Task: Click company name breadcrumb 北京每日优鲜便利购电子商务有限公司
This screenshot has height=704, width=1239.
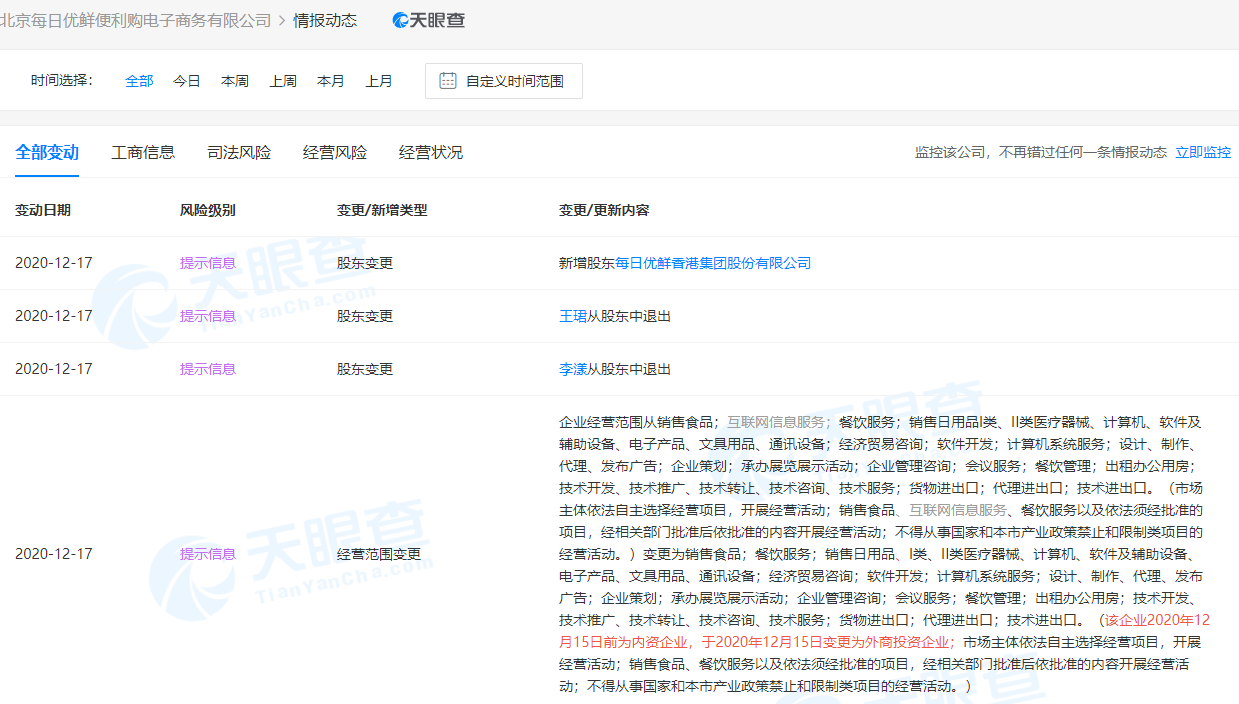Action: 136,21
